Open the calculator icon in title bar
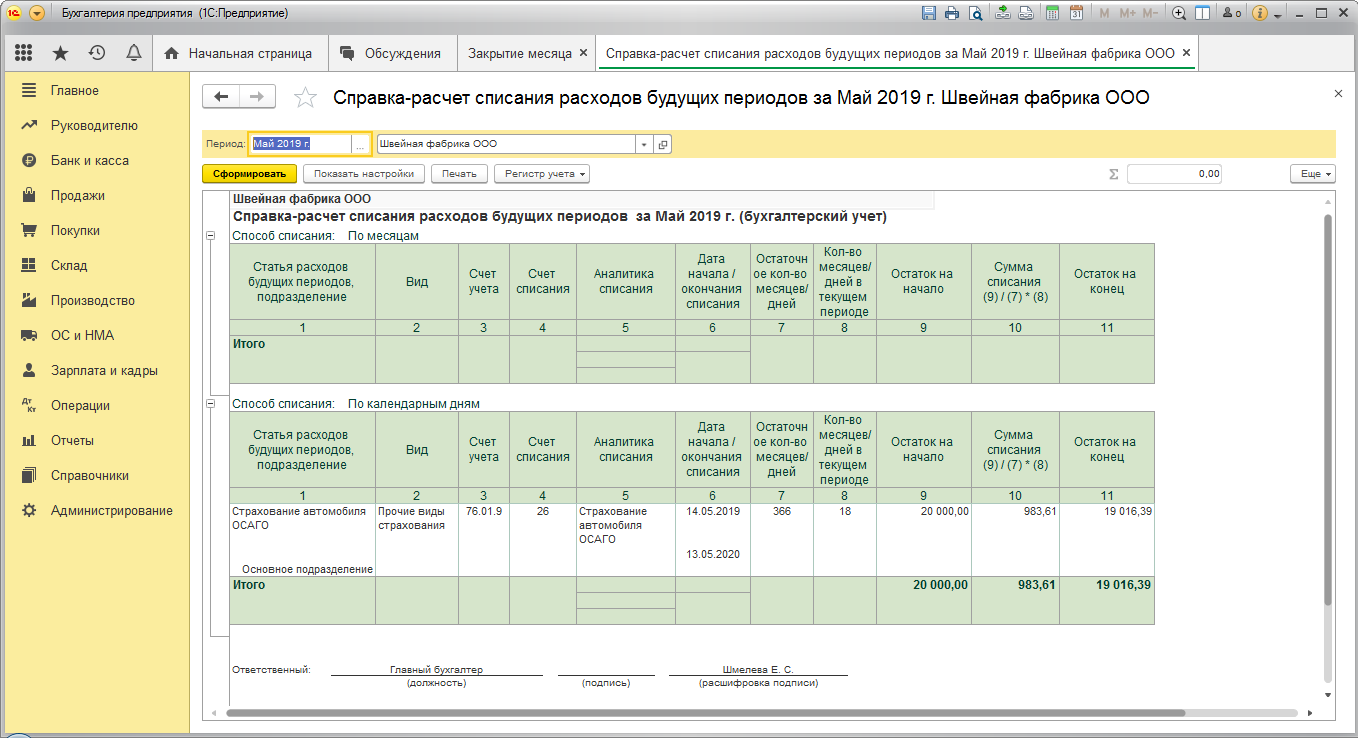 pyautogui.click(x=1053, y=14)
